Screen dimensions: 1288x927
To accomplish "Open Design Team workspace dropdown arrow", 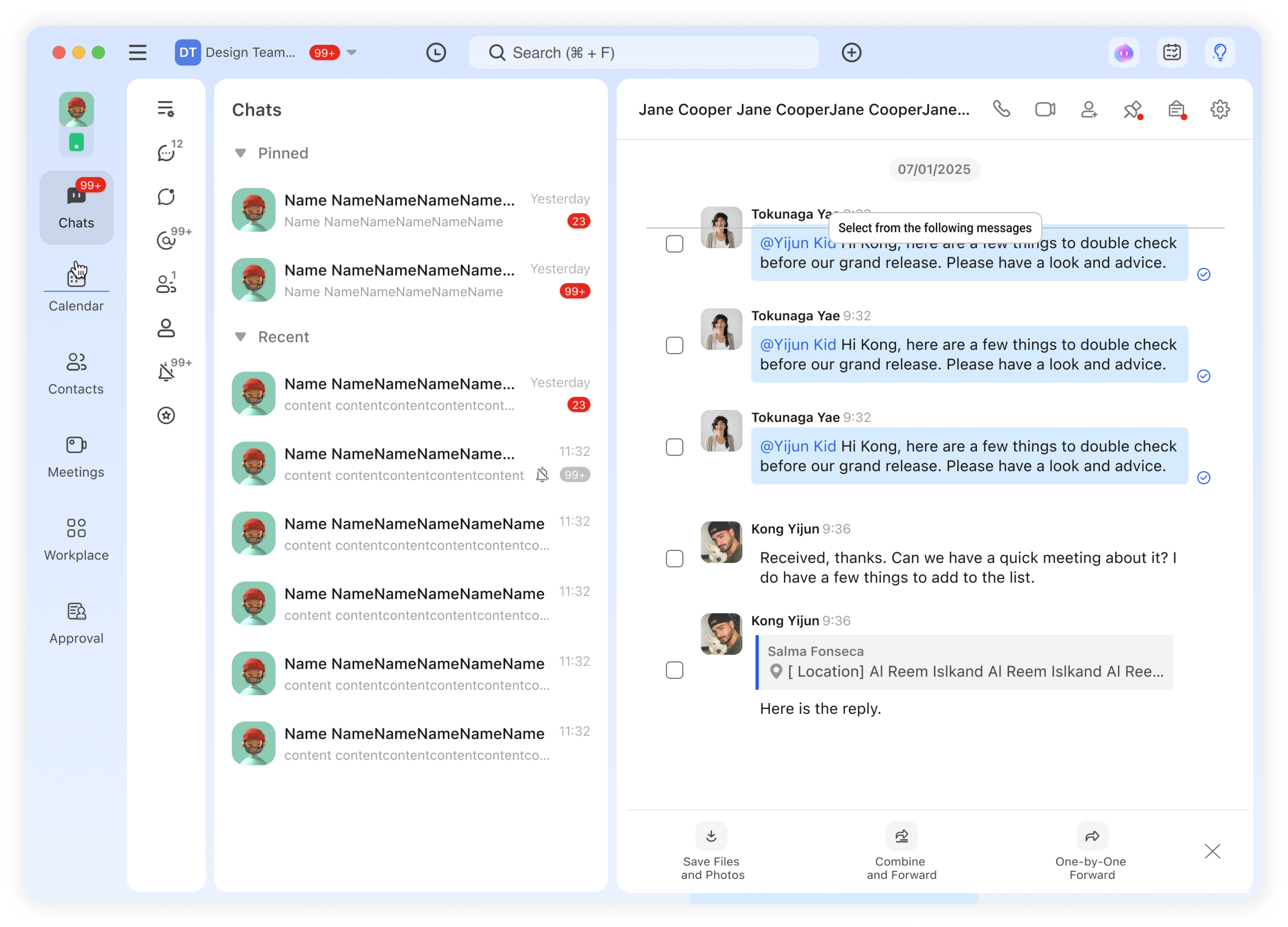I will pyautogui.click(x=352, y=53).
